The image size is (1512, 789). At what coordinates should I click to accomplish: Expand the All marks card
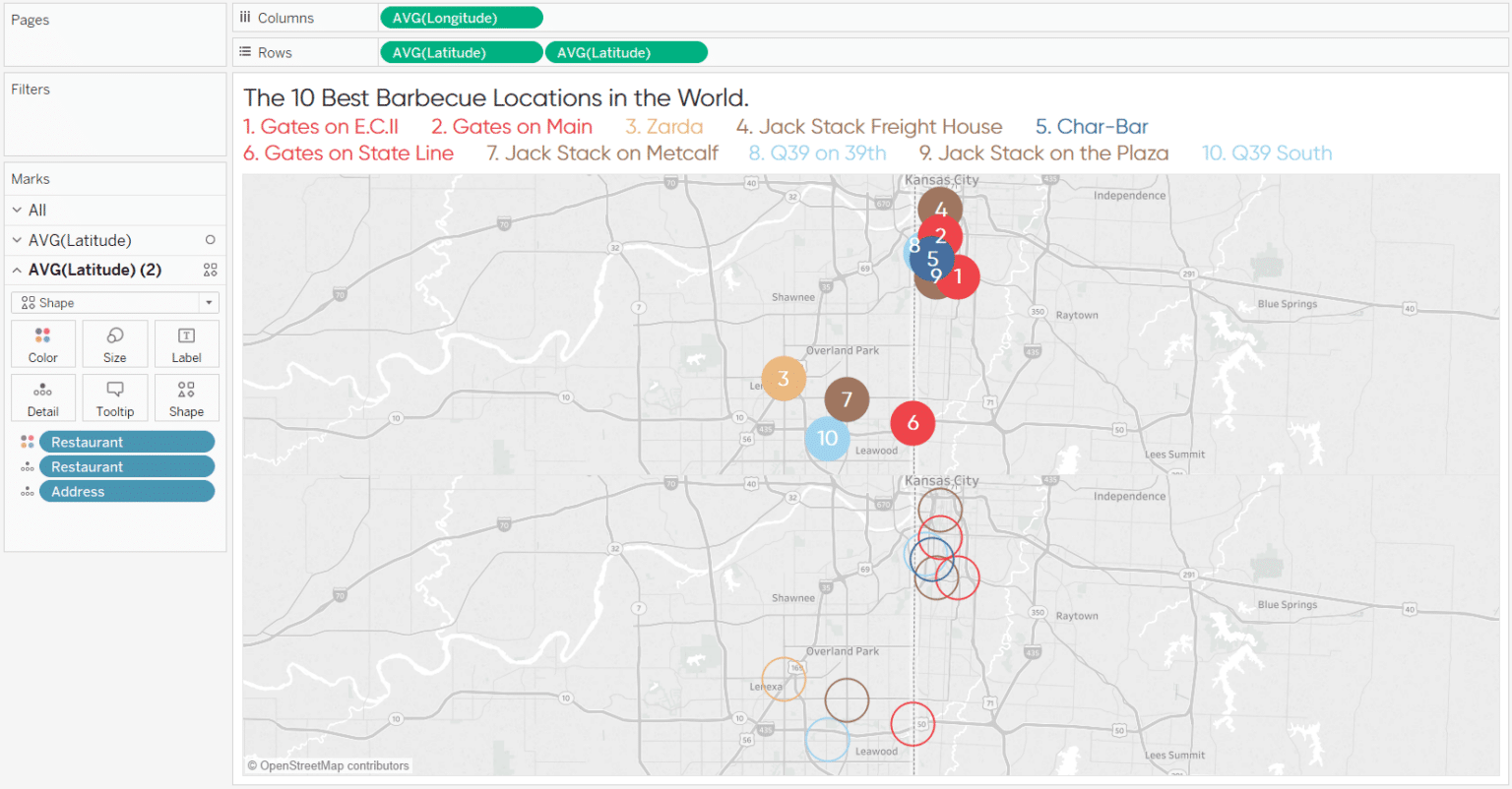16,210
